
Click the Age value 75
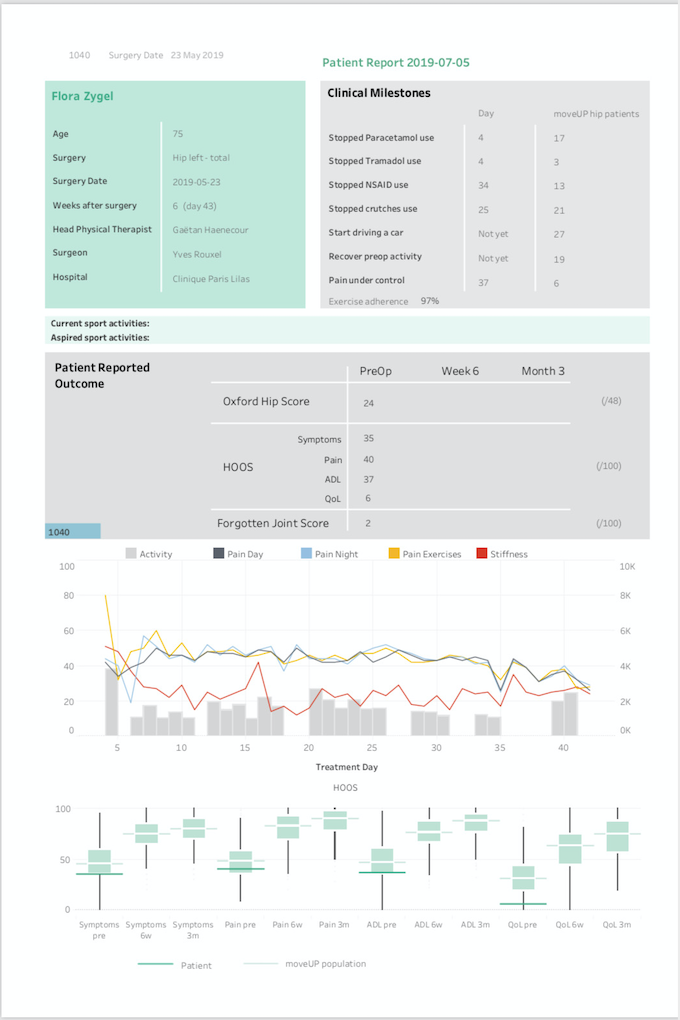pos(178,134)
